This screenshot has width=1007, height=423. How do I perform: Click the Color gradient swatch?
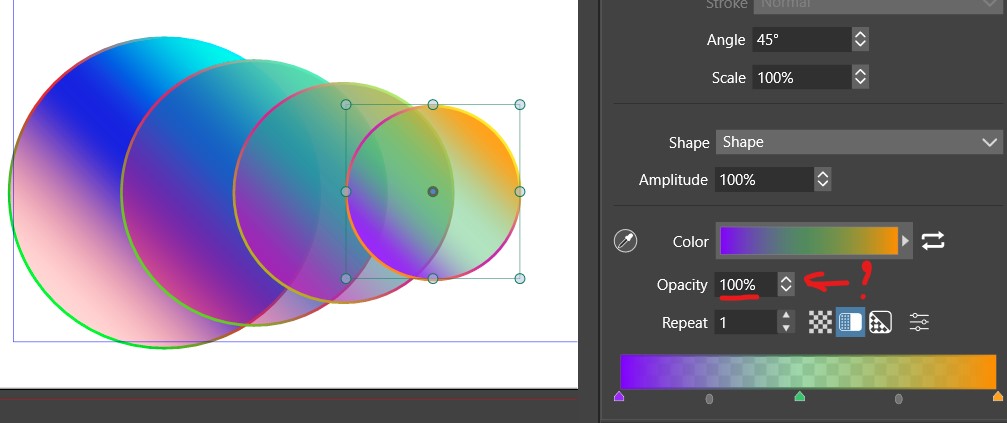pyautogui.click(x=808, y=241)
